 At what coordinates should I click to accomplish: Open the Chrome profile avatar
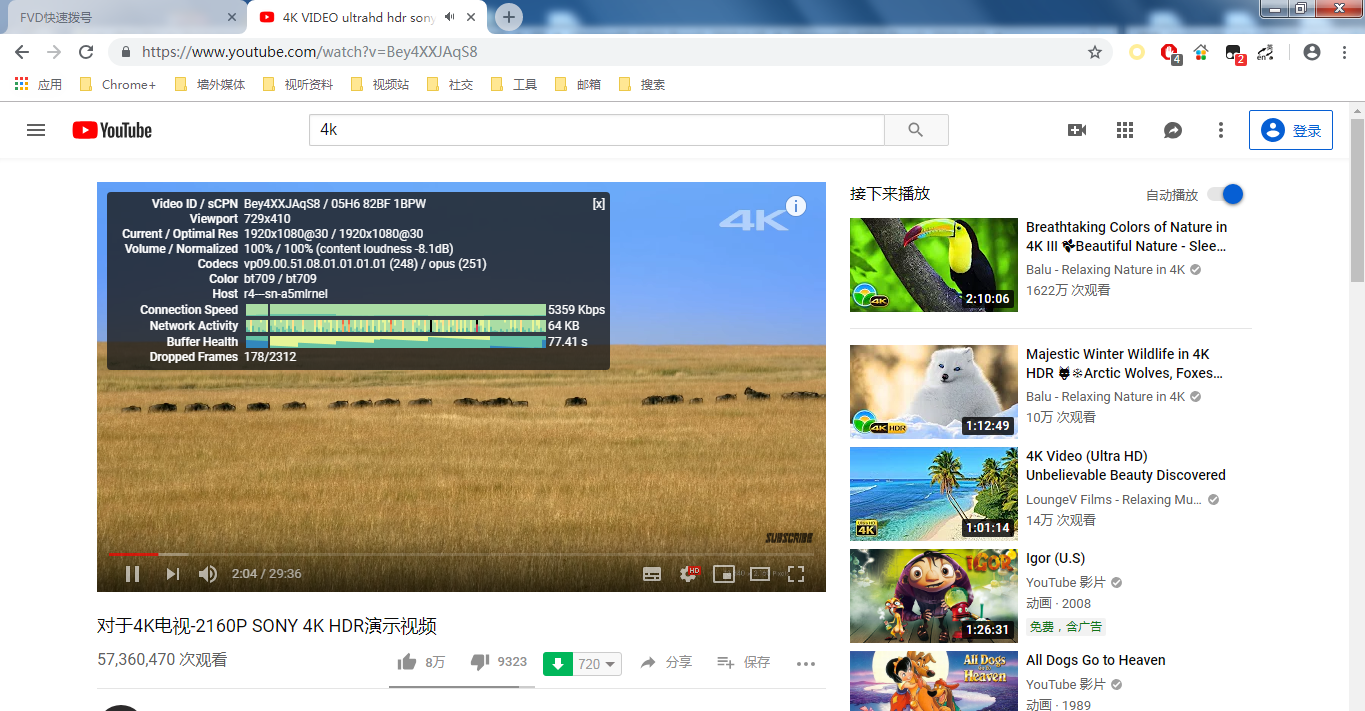coord(1312,52)
